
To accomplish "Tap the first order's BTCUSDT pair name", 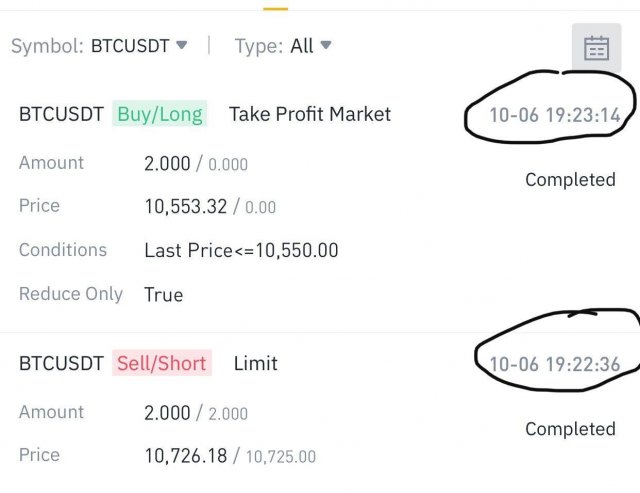I will click(61, 114).
